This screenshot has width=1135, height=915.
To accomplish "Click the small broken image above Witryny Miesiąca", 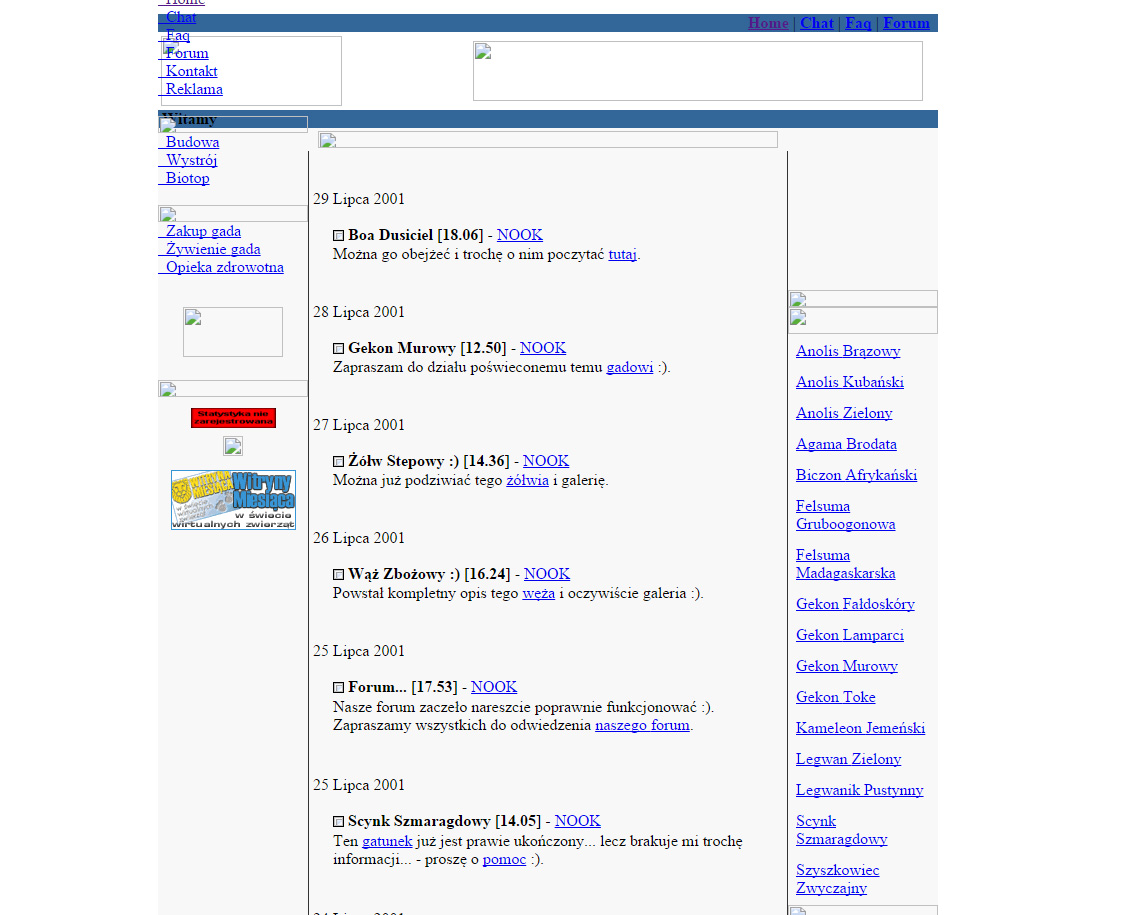I will (233, 446).
